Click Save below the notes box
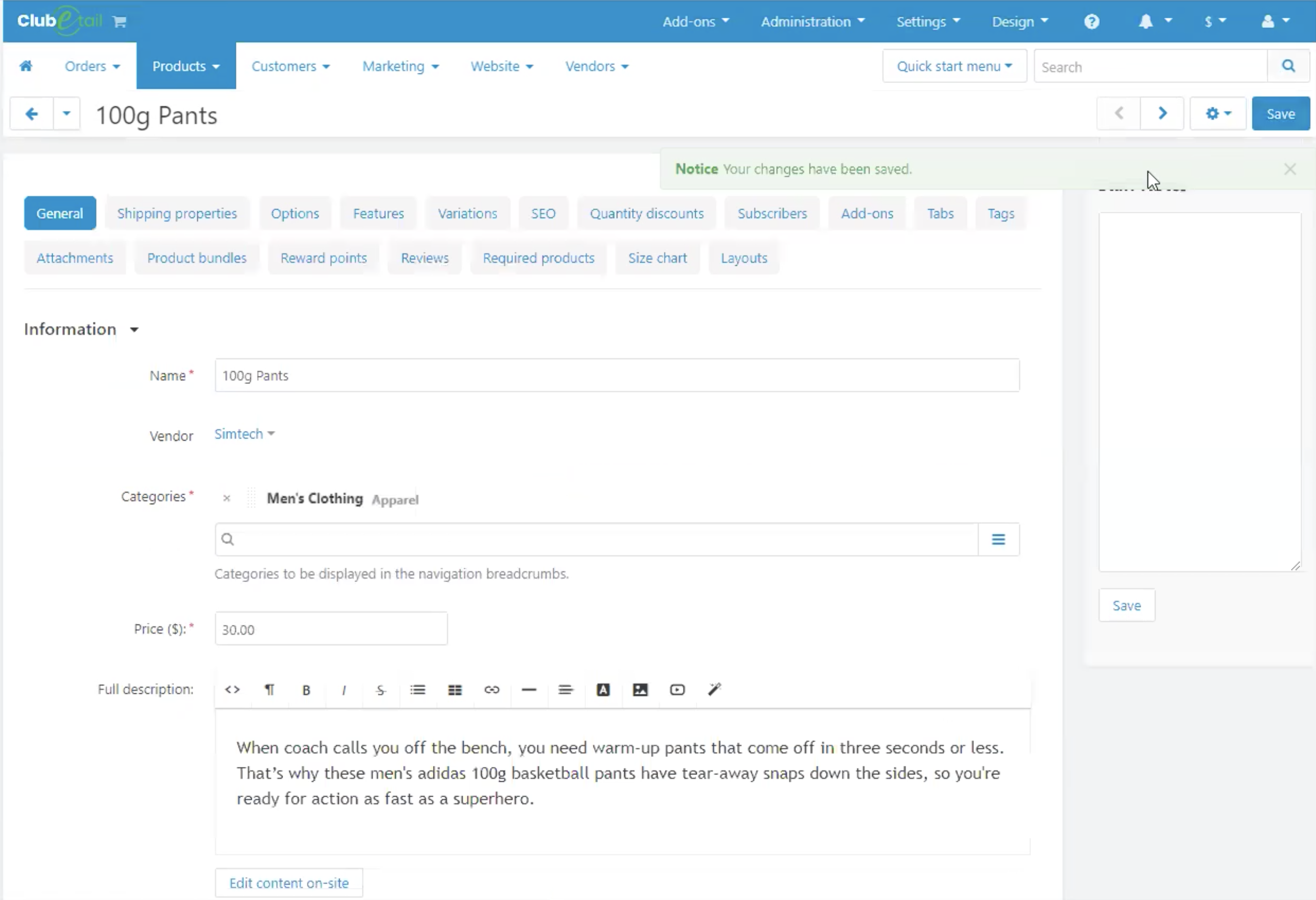 1126,605
